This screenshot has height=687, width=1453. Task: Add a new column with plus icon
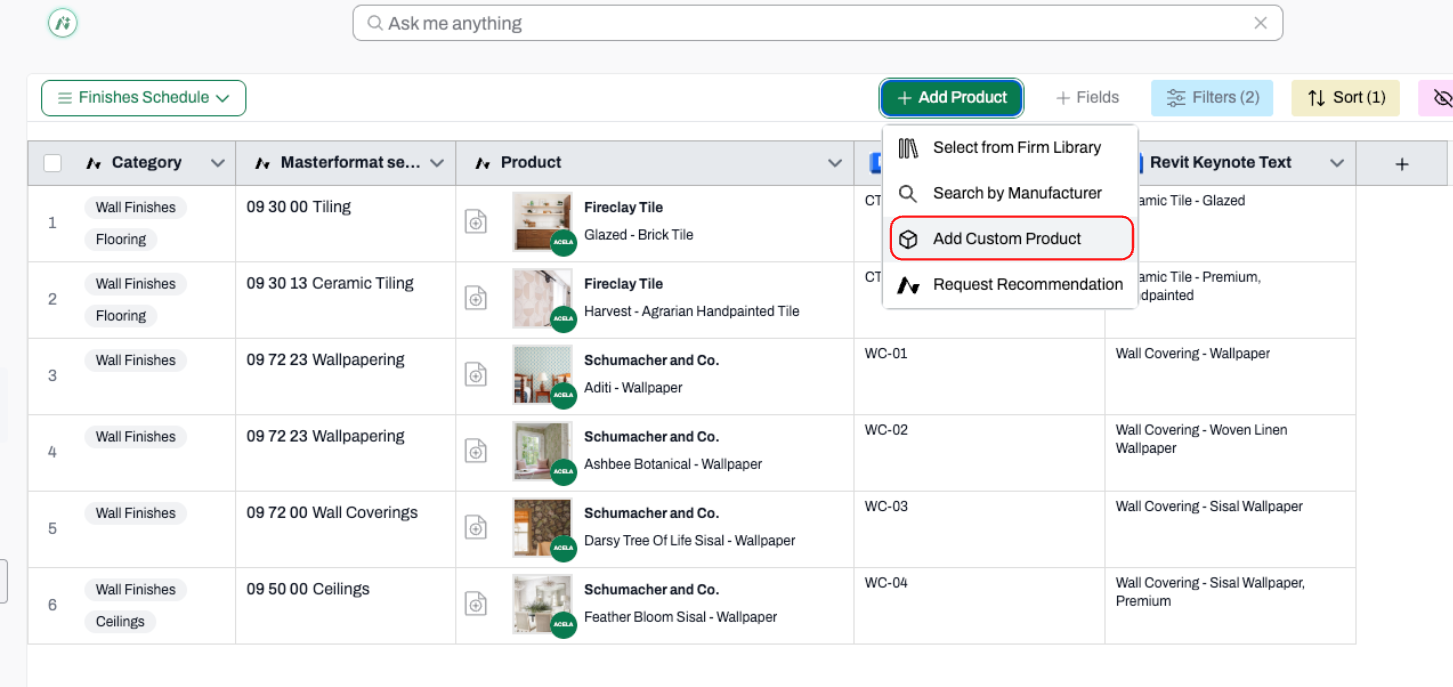pyautogui.click(x=1402, y=163)
